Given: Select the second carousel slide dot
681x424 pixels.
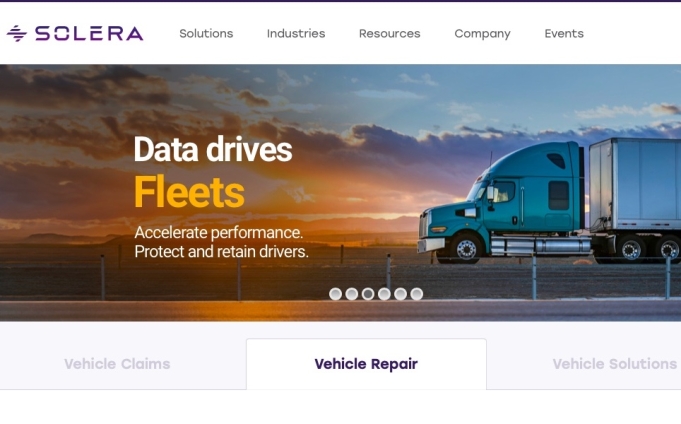Looking at the screenshot, I should coord(352,294).
